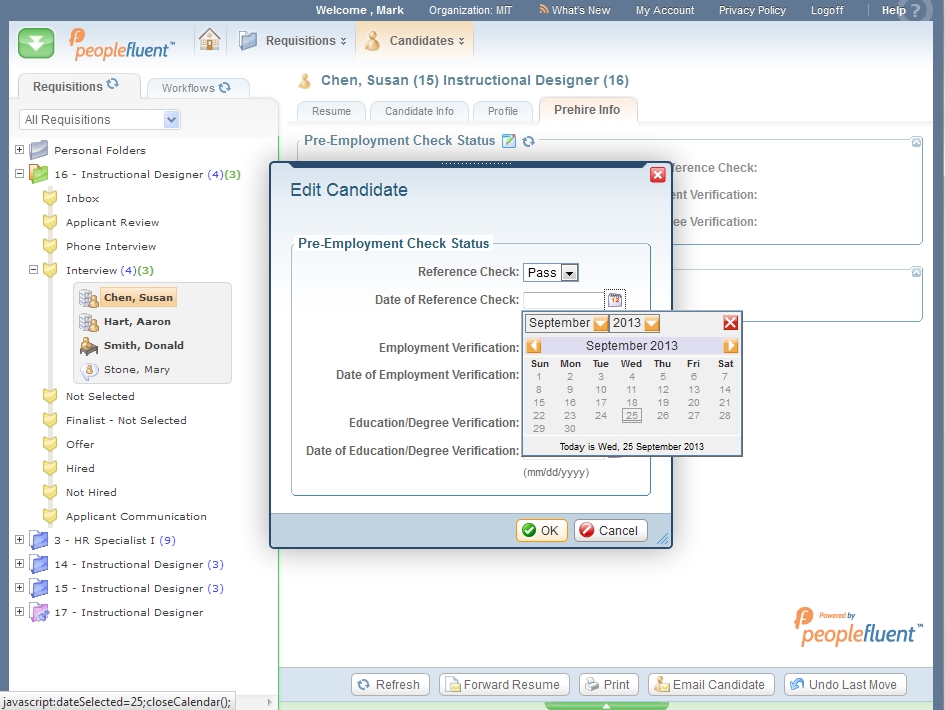
Task: Refresh the Pre-Employment Check Status section
Action: click(528, 141)
